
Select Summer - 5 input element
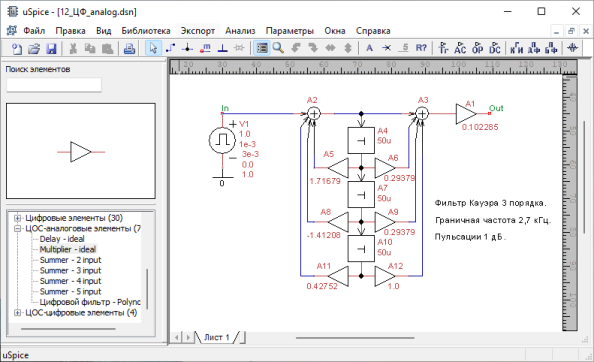click(x=70, y=292)
